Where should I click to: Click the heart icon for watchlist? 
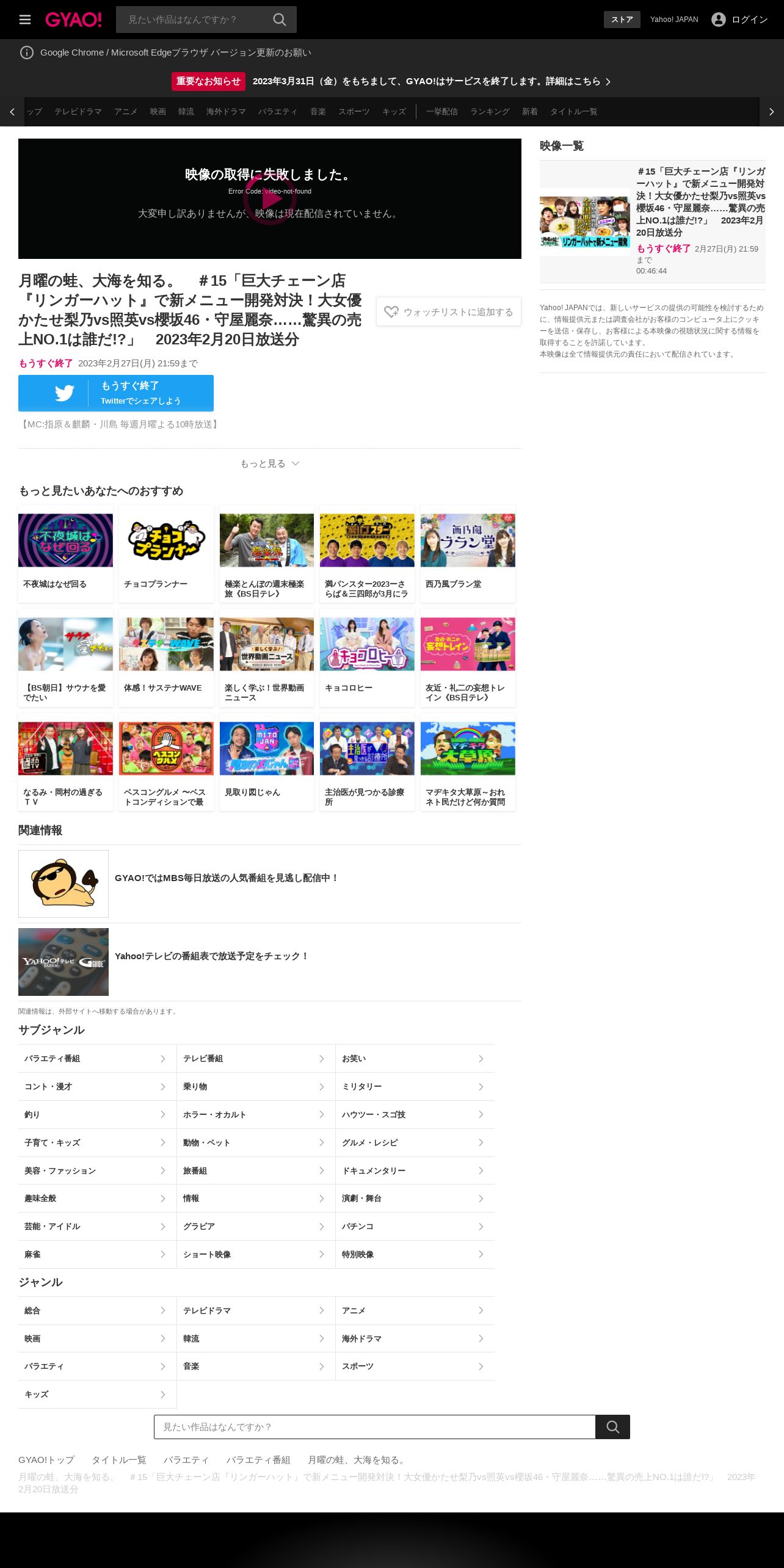pyautogui.click(x=391, y=312)
